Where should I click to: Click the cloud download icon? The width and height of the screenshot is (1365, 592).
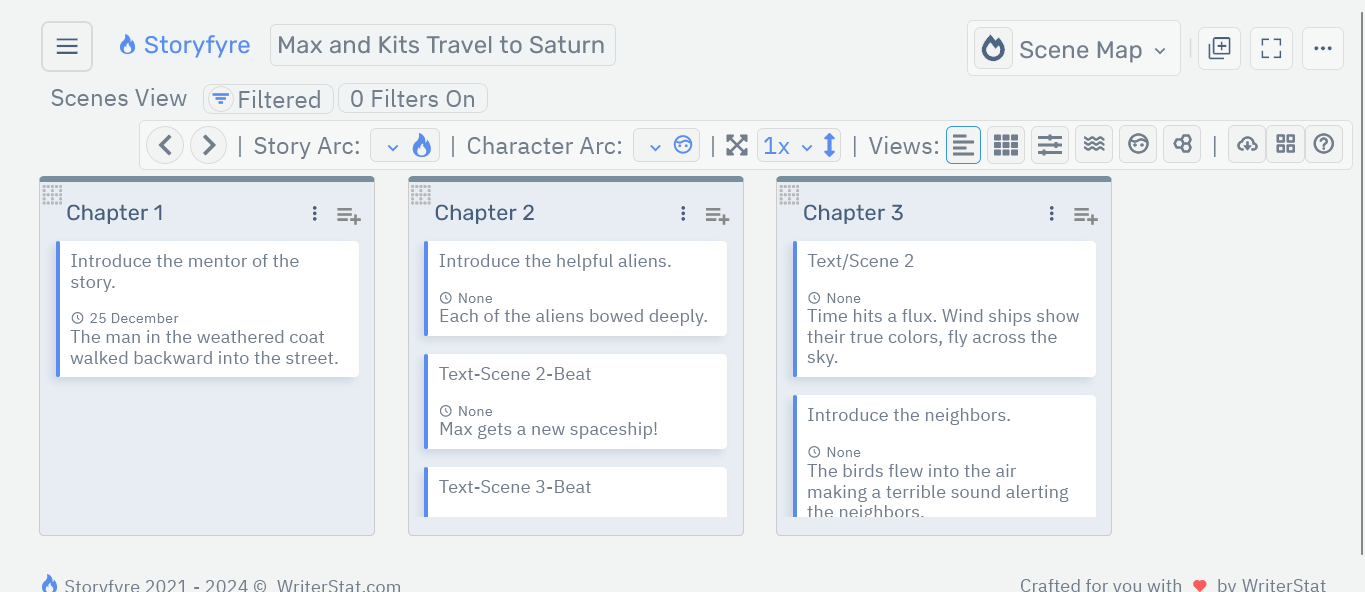coord(1247,145)
